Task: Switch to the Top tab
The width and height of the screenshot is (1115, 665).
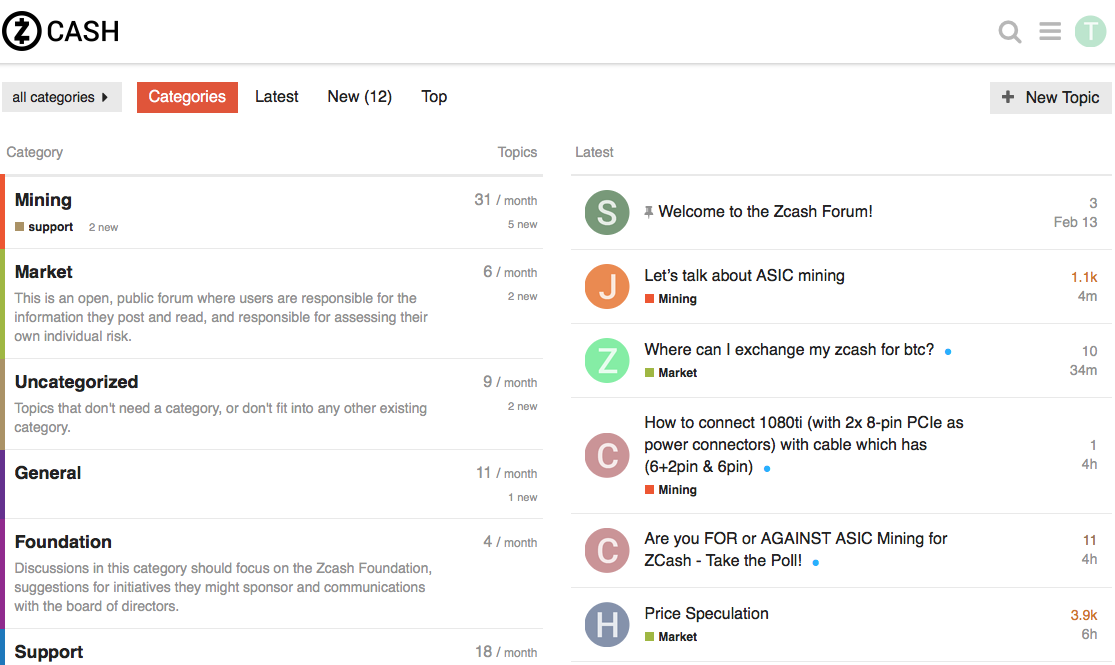Action: tap(434, 97)
